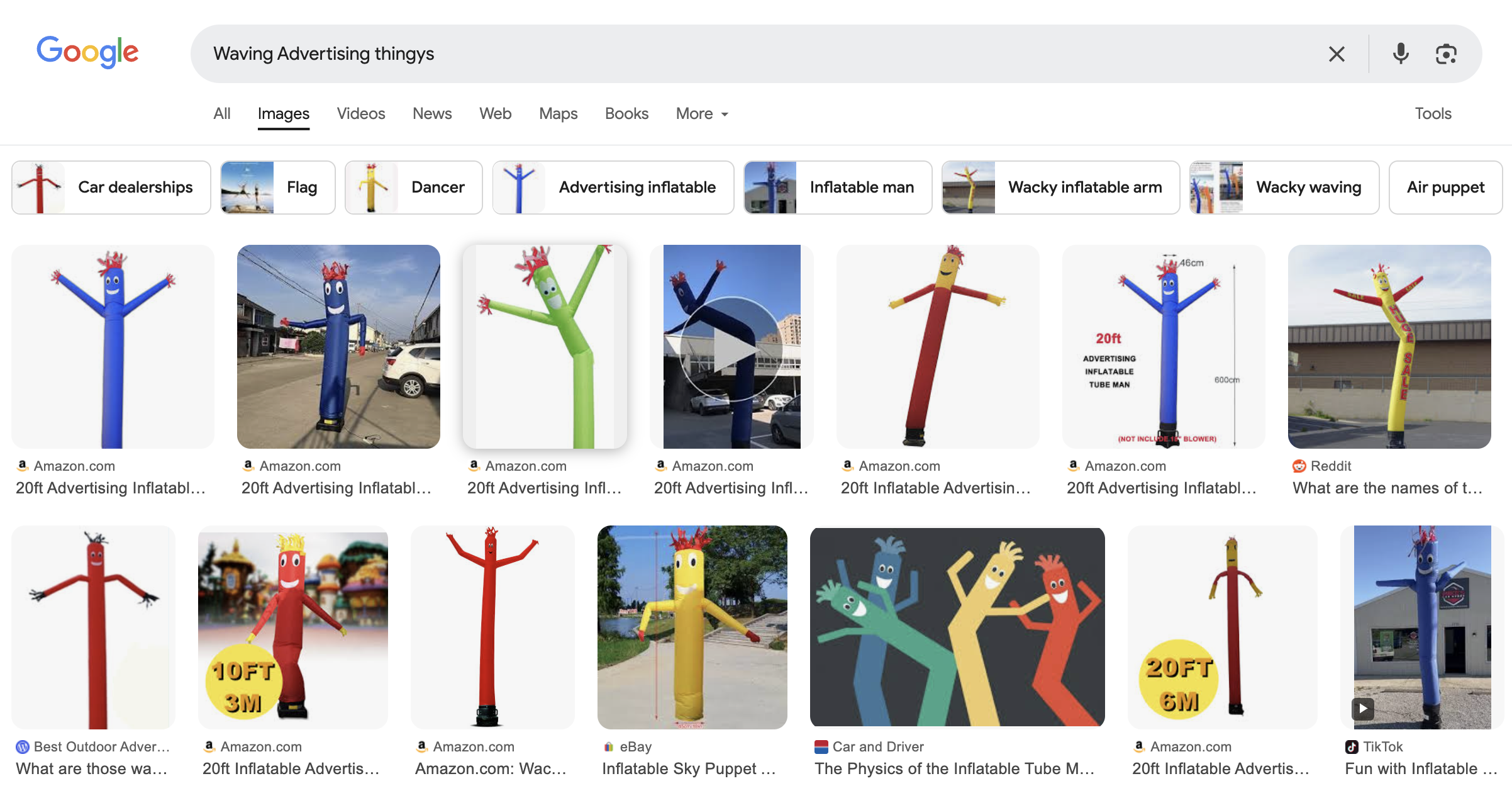Open the green tube man image result

coord(545,347)
